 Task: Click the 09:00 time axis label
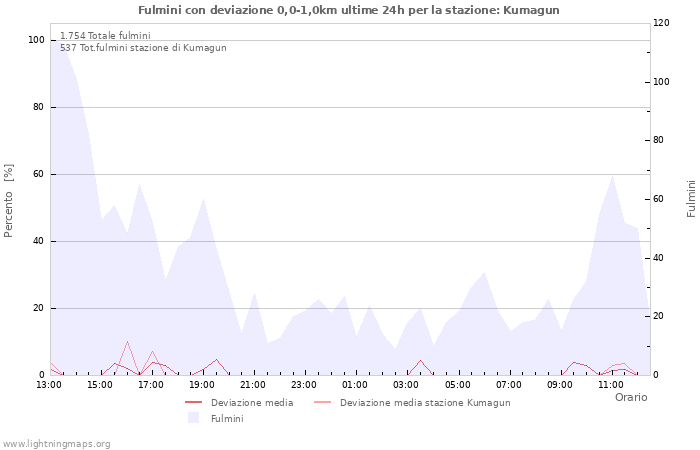coord(560,385)
